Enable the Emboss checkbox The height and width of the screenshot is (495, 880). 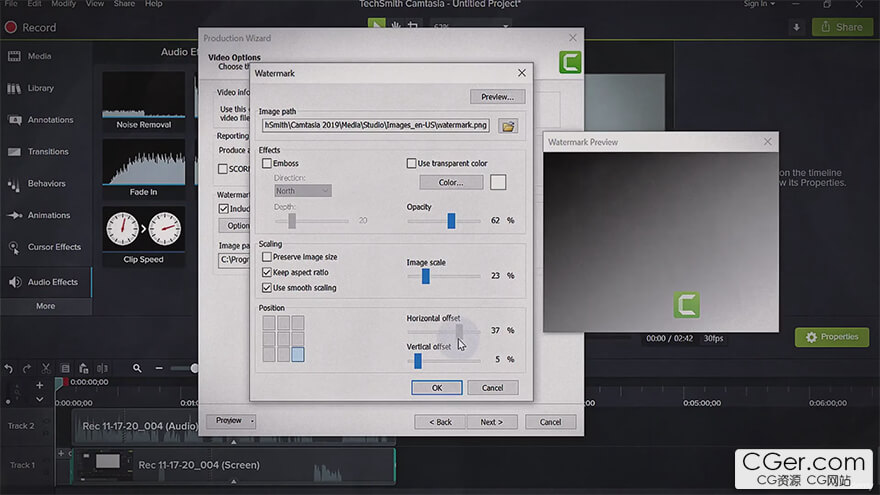[267, 163]
